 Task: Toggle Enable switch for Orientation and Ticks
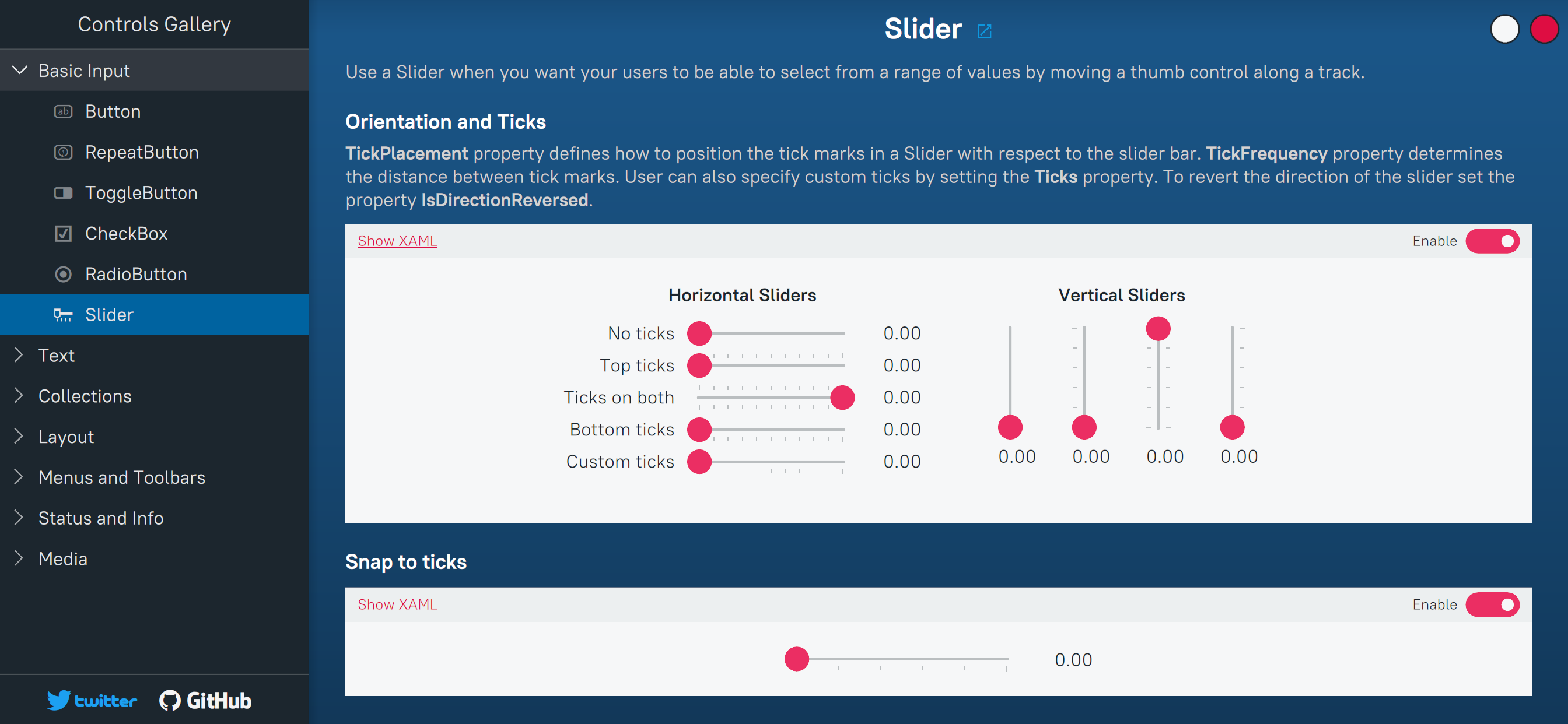1492,241
